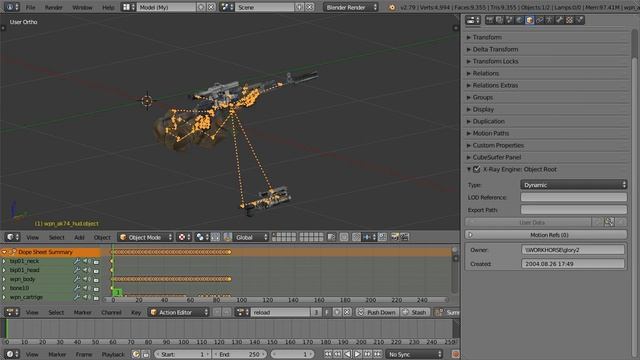640x360 pixels.
Task: Open the timeline Playback menu
Action: click(113, 354)
